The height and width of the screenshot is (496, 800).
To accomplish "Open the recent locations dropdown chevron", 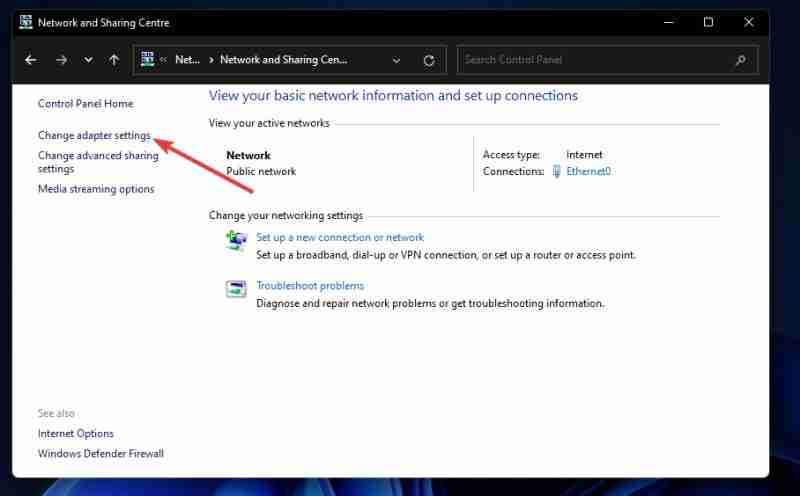I will pos(88,60).
